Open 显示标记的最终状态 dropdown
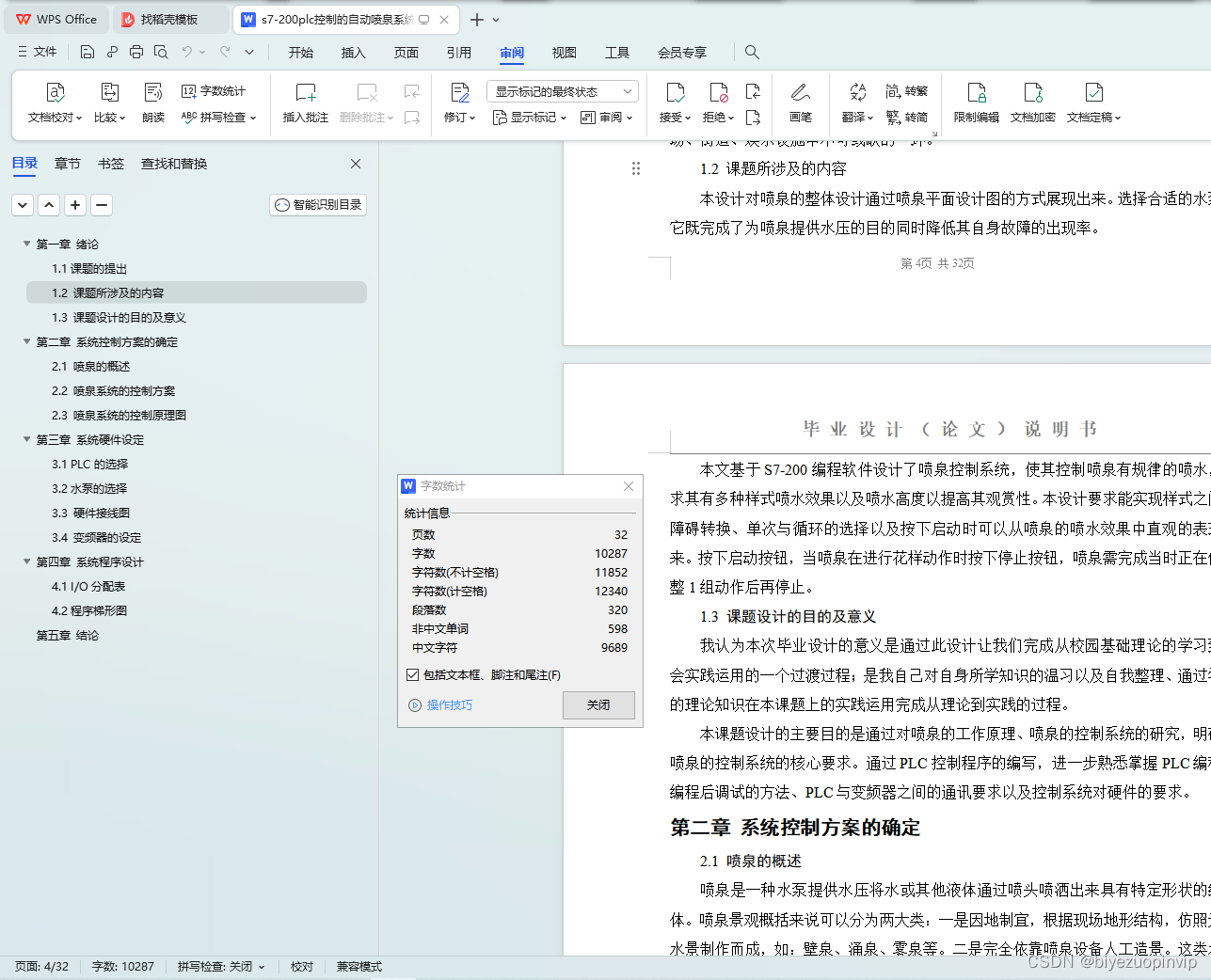The height and width of the screenshot is (980, 1211). [563, 91]
